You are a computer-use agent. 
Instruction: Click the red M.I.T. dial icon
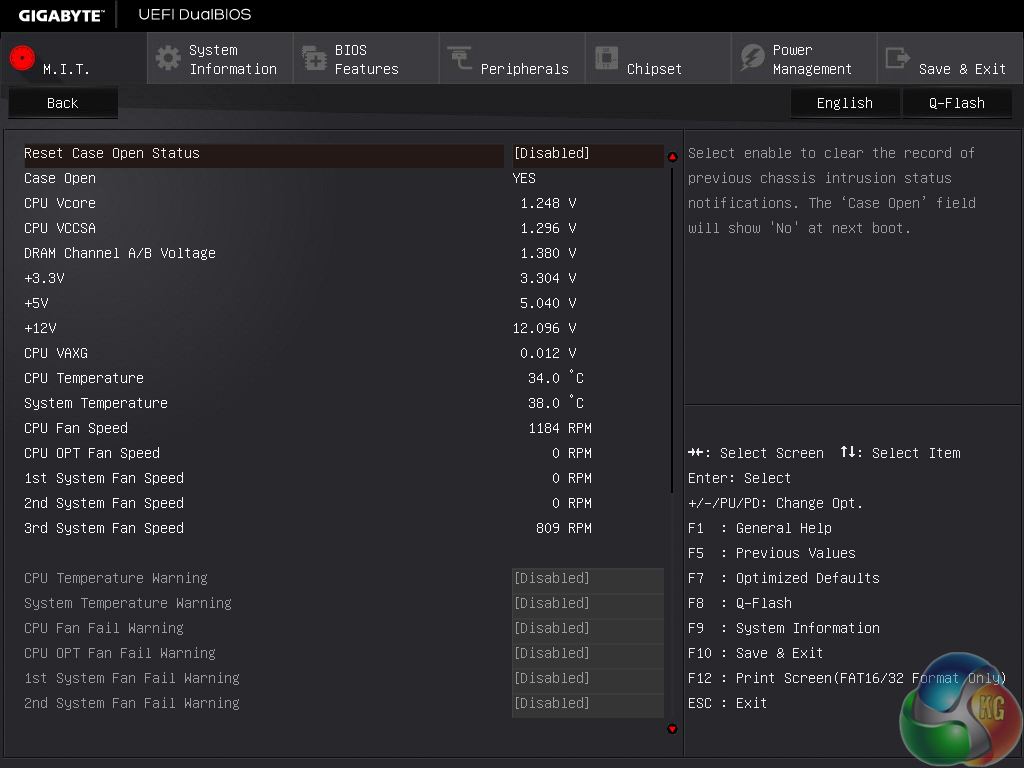click(22, 58)
